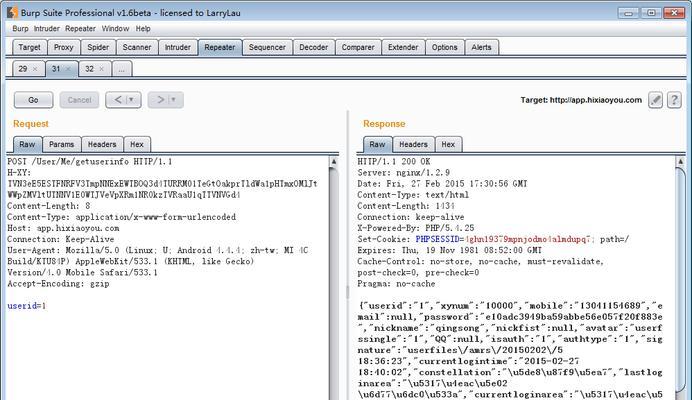Send the request with Go
The width and height of the screenshot is (692, 400).
(34, 100)
